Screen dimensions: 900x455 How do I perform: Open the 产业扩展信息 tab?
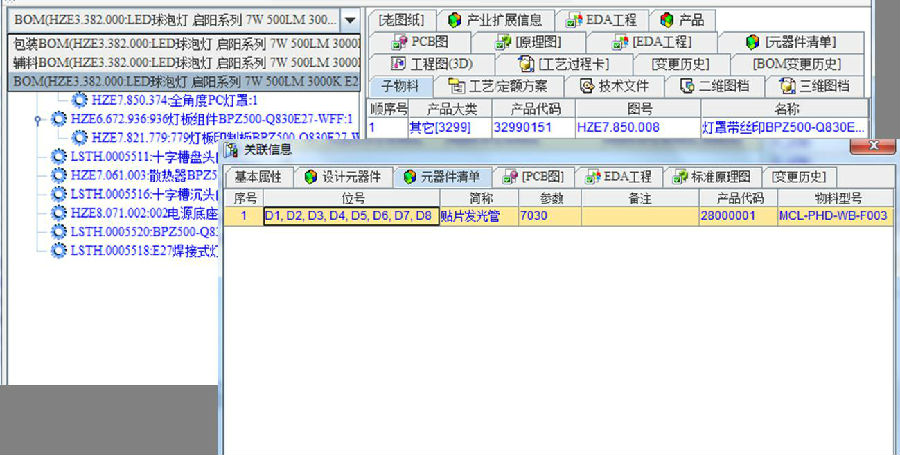coord(495,21)
